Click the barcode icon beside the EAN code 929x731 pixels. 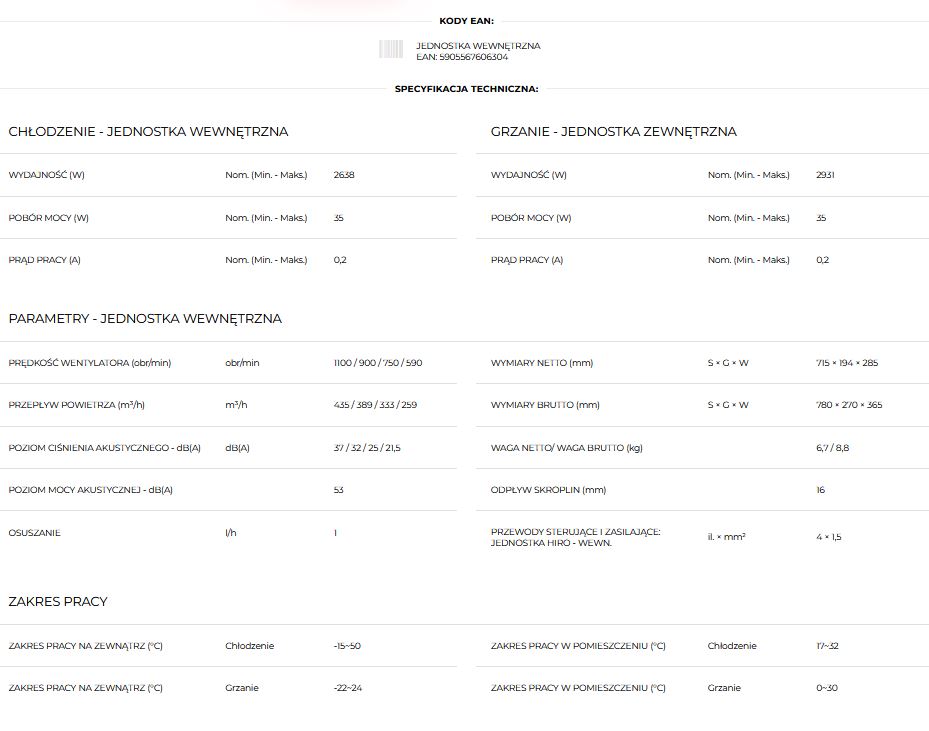click(x=391, y=50)
